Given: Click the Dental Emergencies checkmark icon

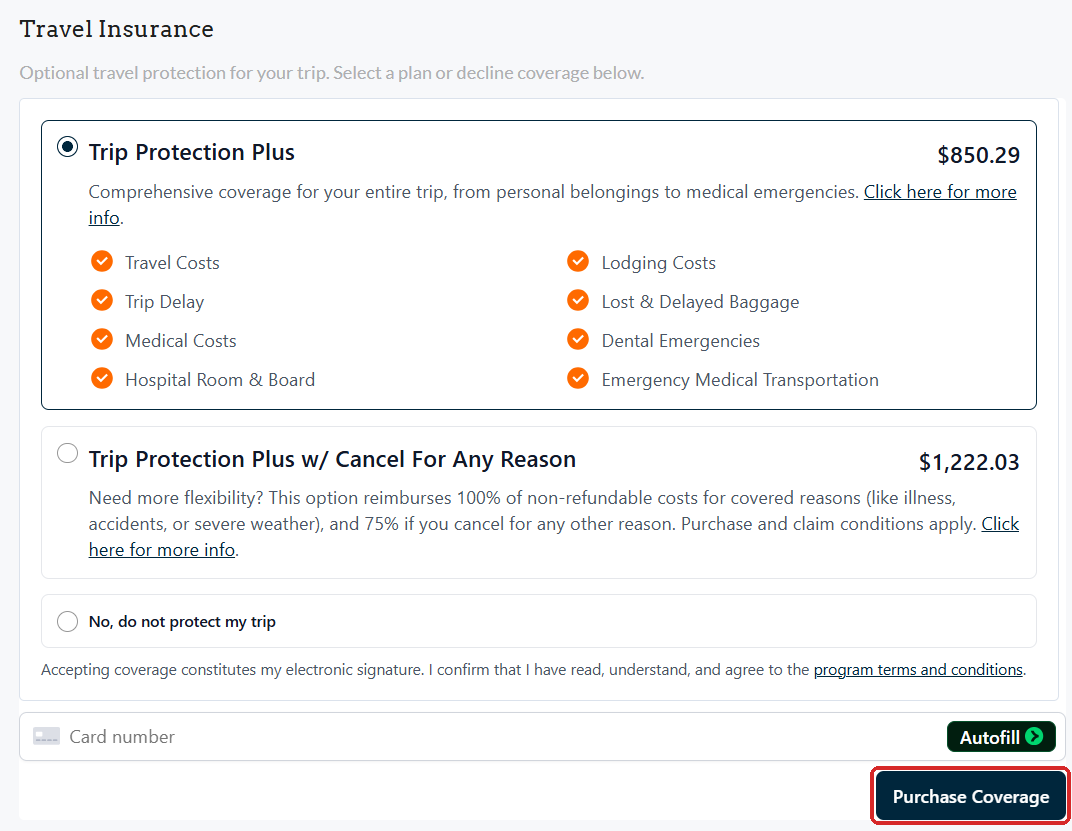Looking at the screenshot, I should pos(578,339).
